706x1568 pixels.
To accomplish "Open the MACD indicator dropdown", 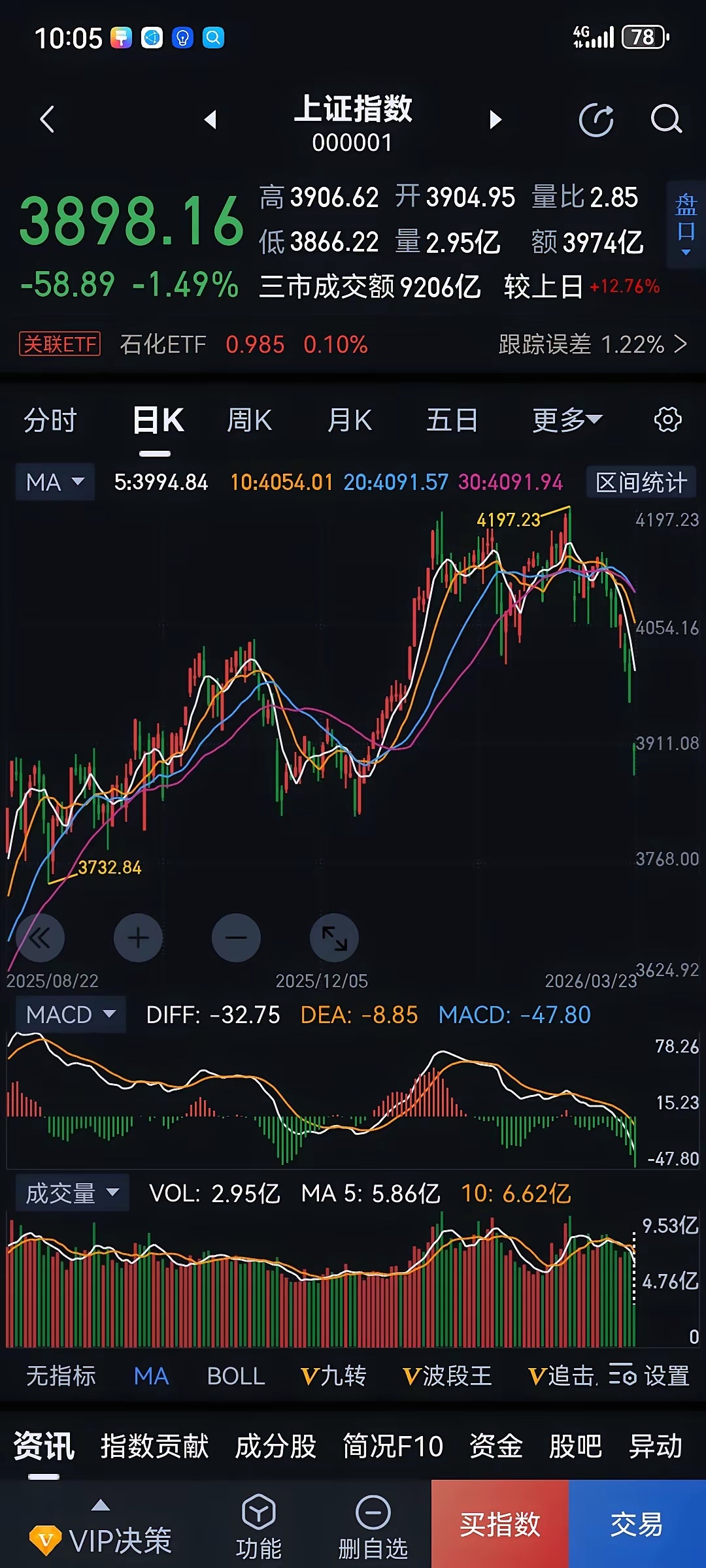I will pos(71,1015).
